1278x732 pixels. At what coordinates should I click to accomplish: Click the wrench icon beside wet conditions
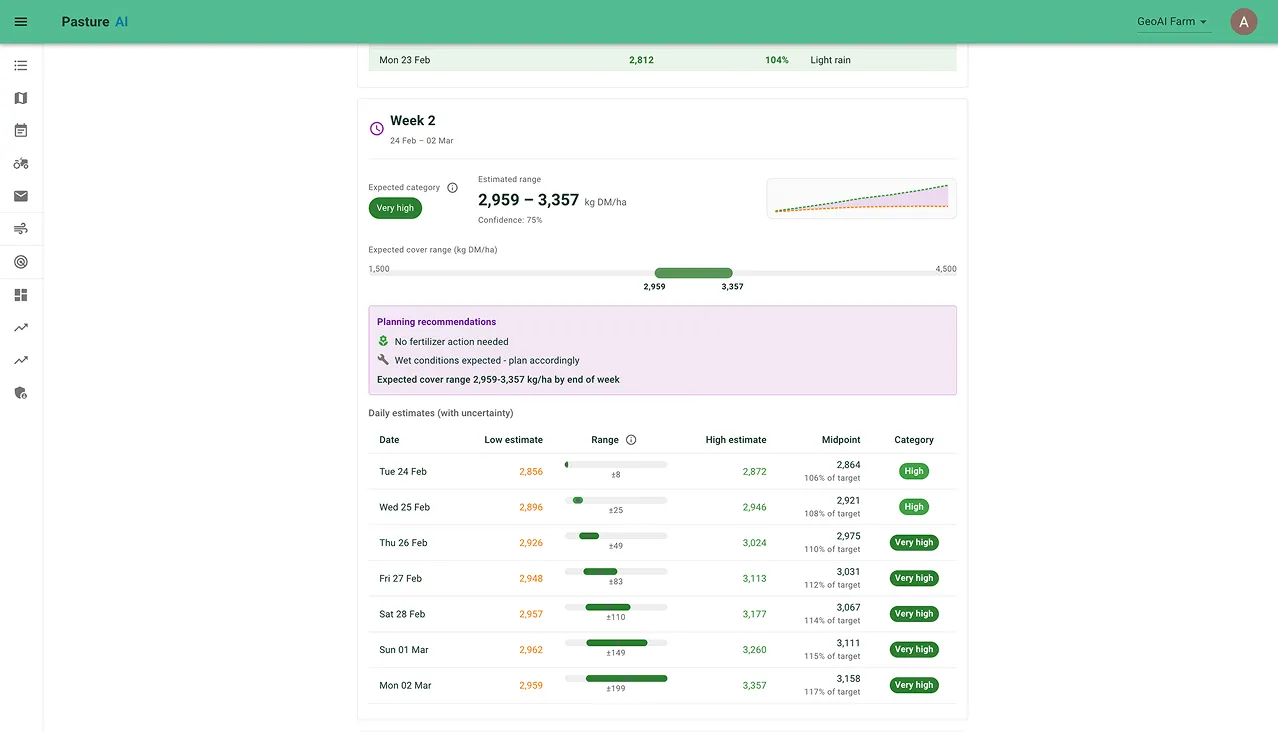[x=383, y=360]
